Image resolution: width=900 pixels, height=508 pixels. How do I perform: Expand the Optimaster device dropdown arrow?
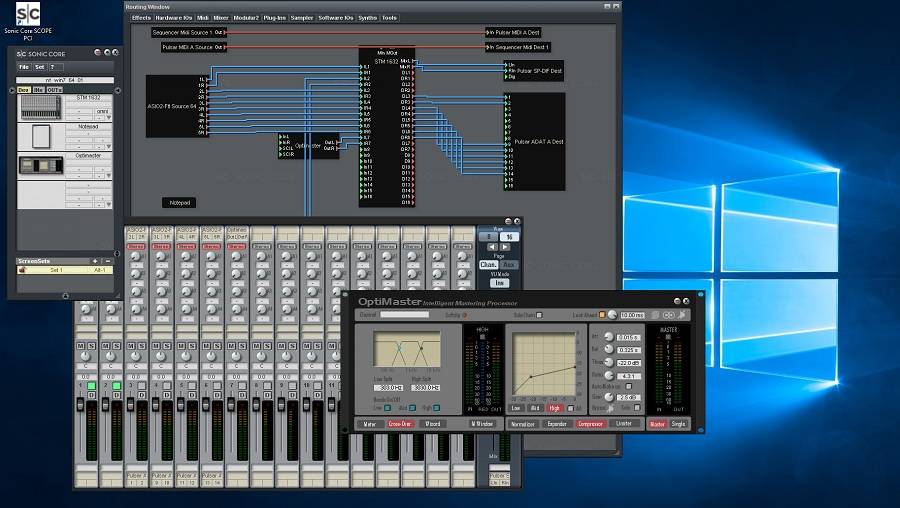[108, 175]
